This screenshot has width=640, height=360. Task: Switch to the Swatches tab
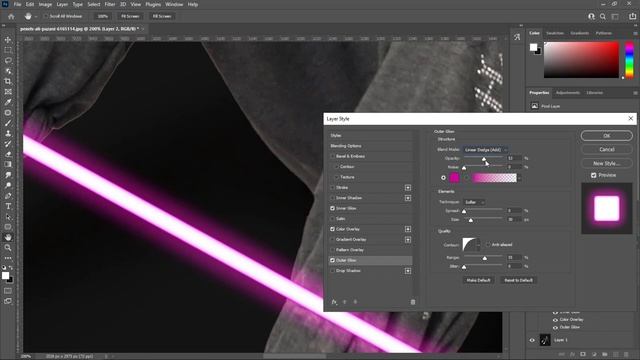pos(555,33)
